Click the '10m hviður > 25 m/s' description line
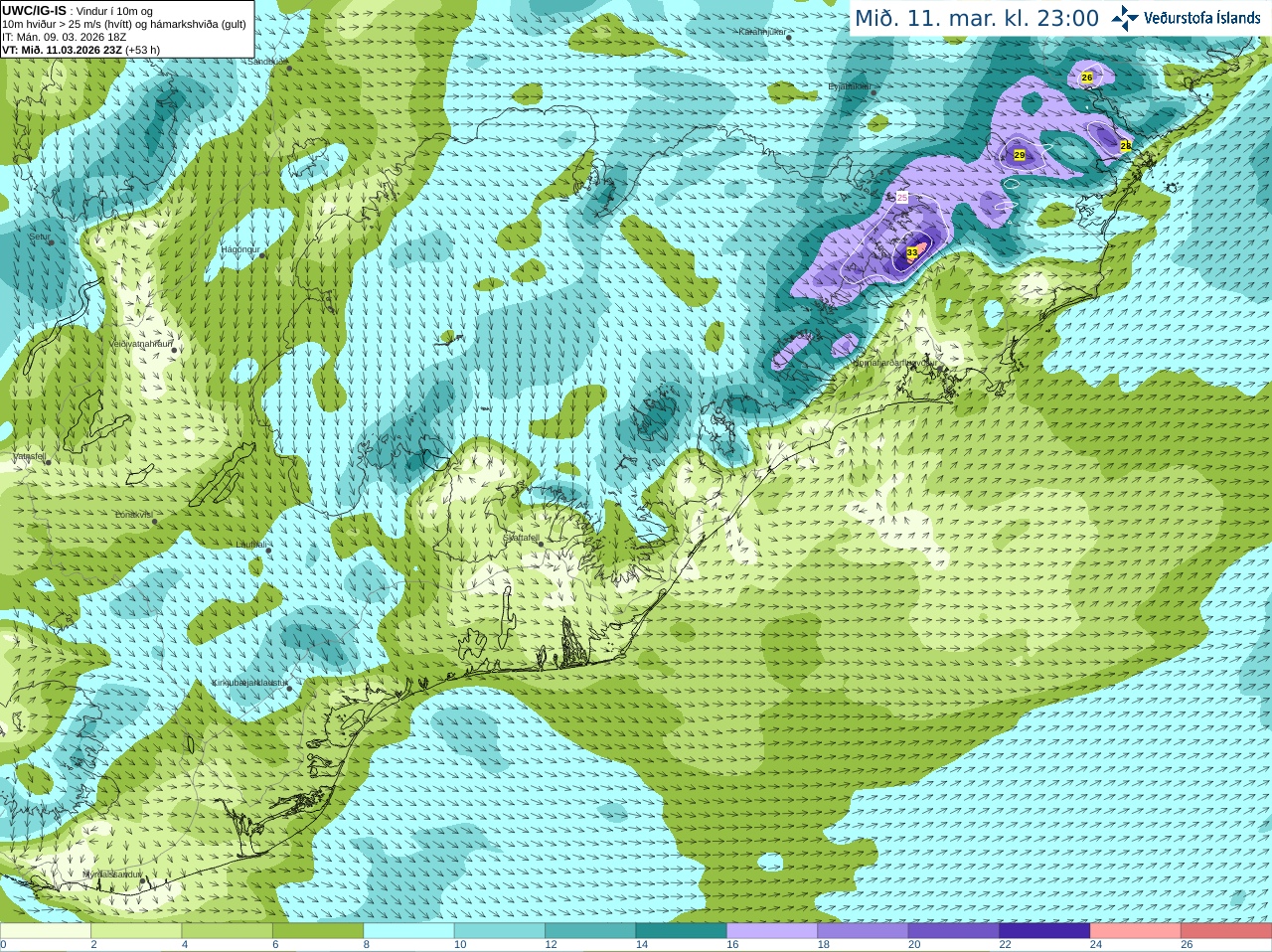Image resolution: width=1272 pixels, height=952 pixels. pyautogui.click(x=124, y=24)
